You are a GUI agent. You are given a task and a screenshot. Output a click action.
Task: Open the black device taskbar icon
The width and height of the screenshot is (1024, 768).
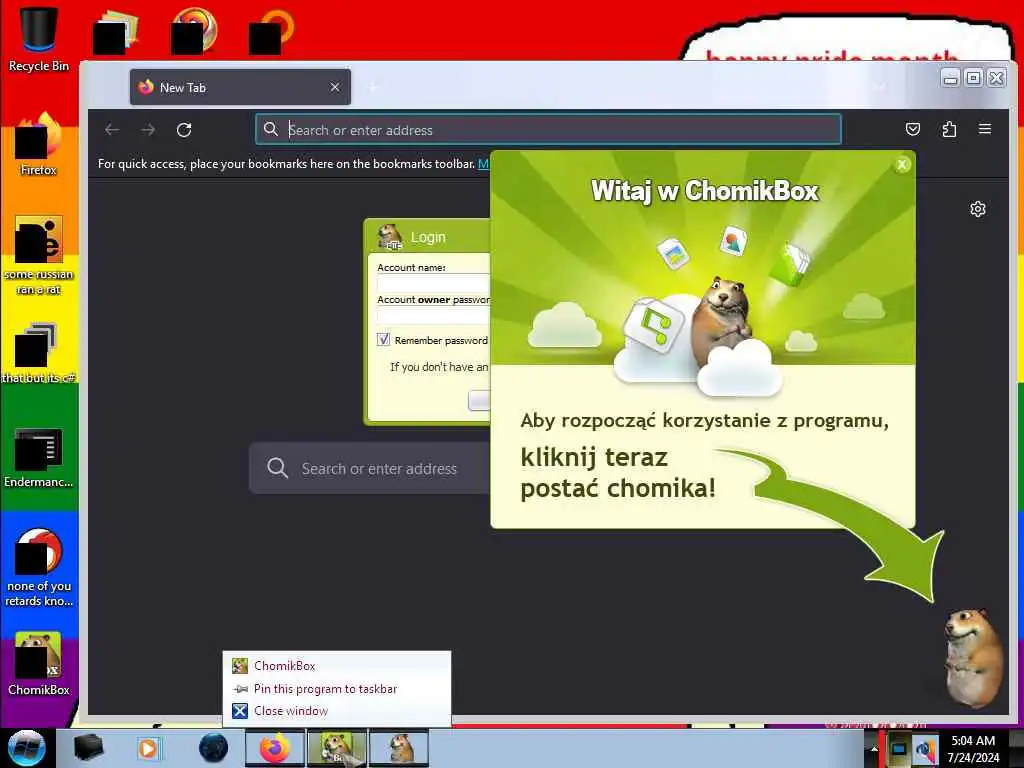[88, 748]
